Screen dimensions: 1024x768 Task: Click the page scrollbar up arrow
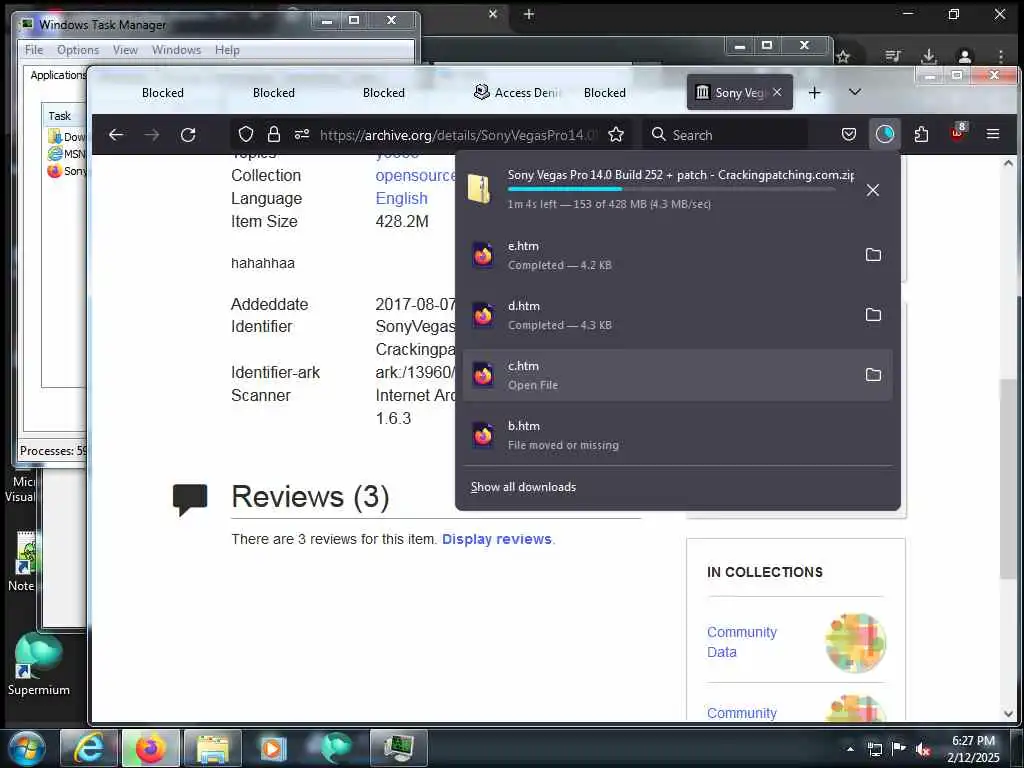point(1008,163)
